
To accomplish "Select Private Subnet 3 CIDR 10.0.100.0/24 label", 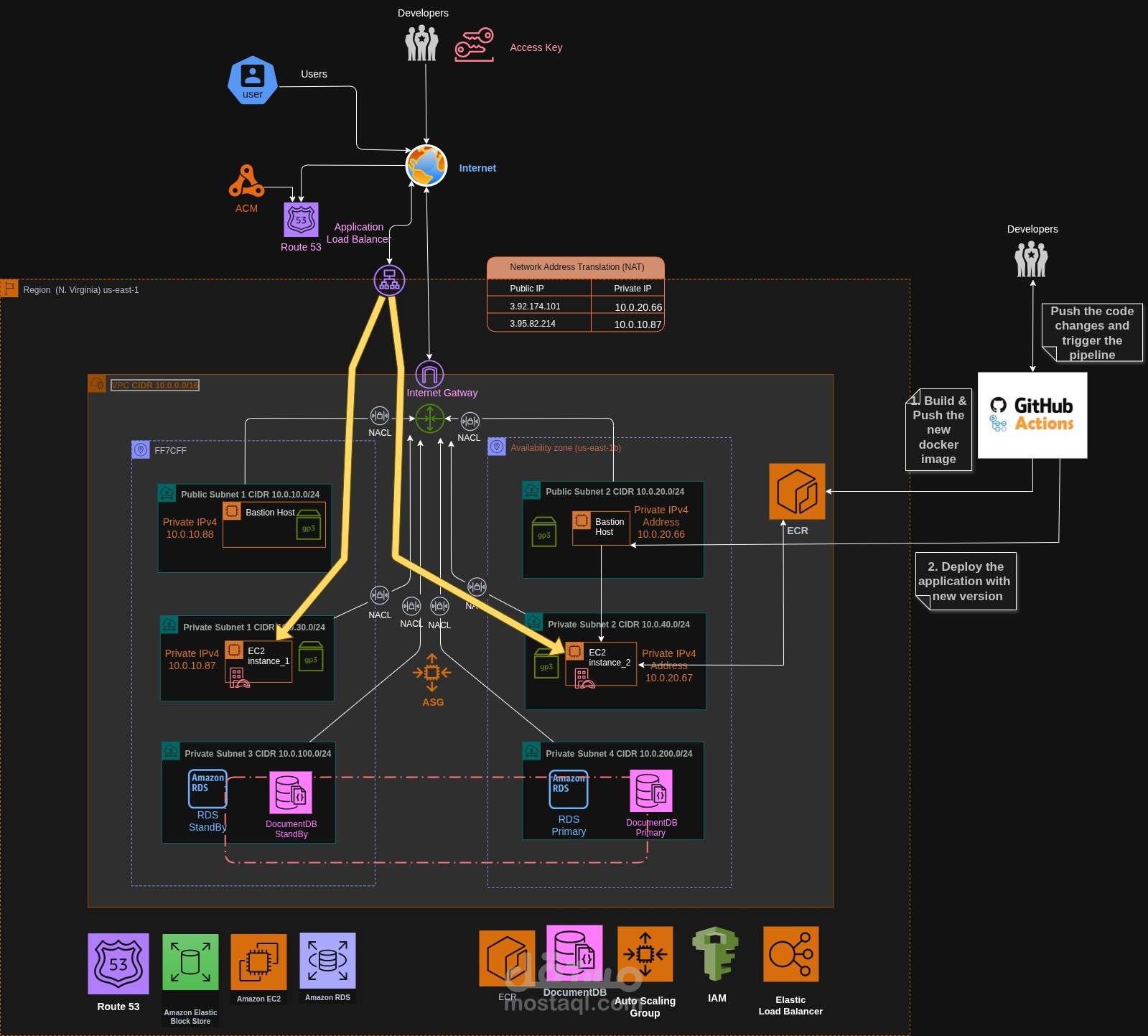I will click(x=258, y=754).
